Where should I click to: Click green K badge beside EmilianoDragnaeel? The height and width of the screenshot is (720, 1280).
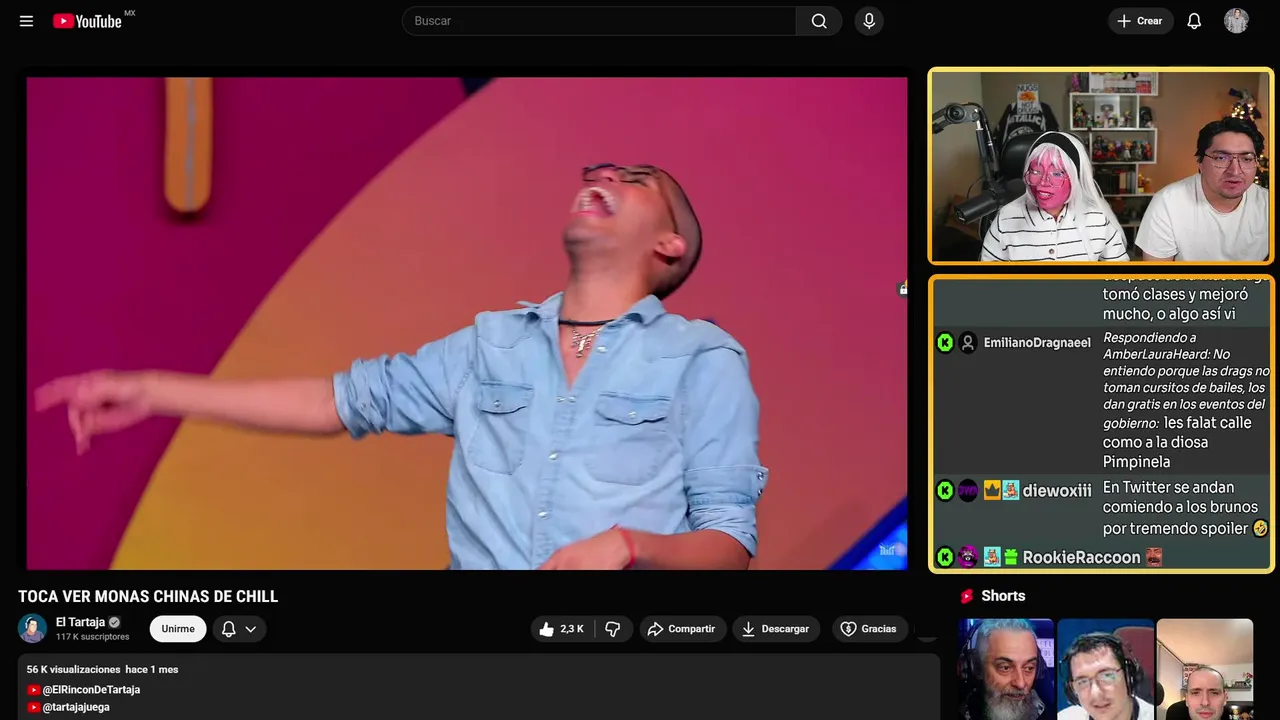(x=945, y=343)
